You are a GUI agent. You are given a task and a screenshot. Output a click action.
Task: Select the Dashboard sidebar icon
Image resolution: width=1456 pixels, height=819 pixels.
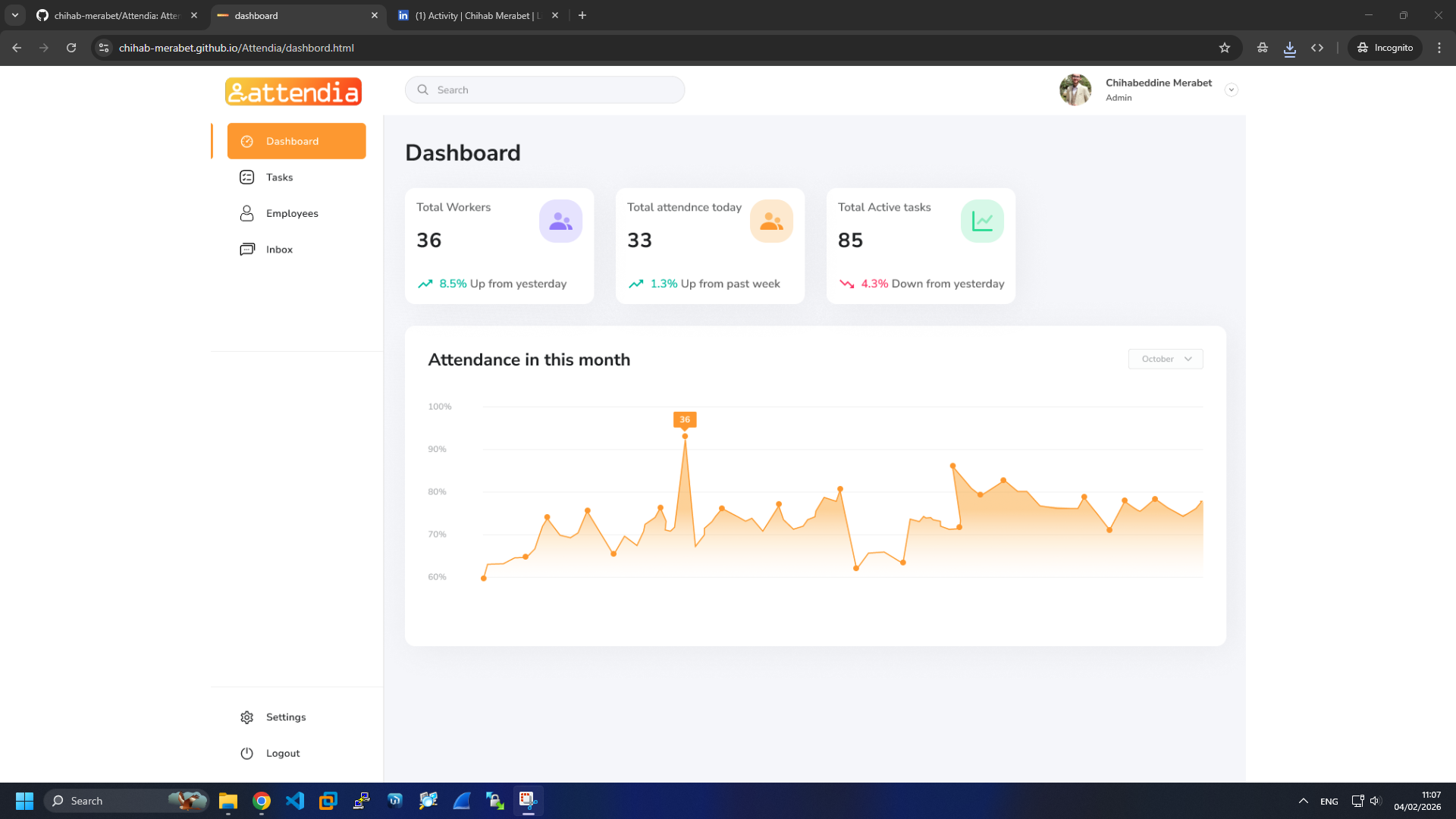coord(247,141)
